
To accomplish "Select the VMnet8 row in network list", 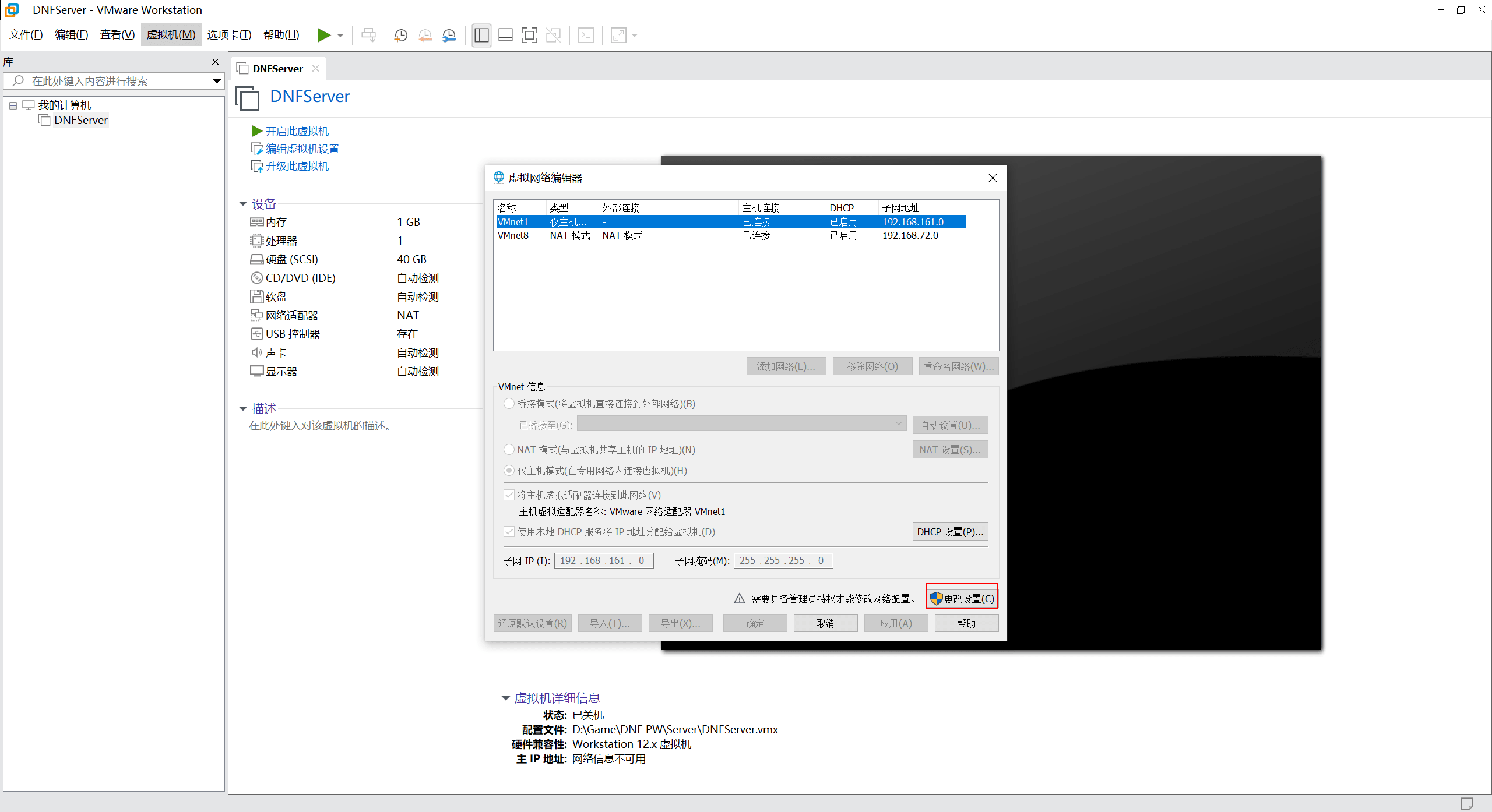I will pyautogui.click(x=731, y=235).
